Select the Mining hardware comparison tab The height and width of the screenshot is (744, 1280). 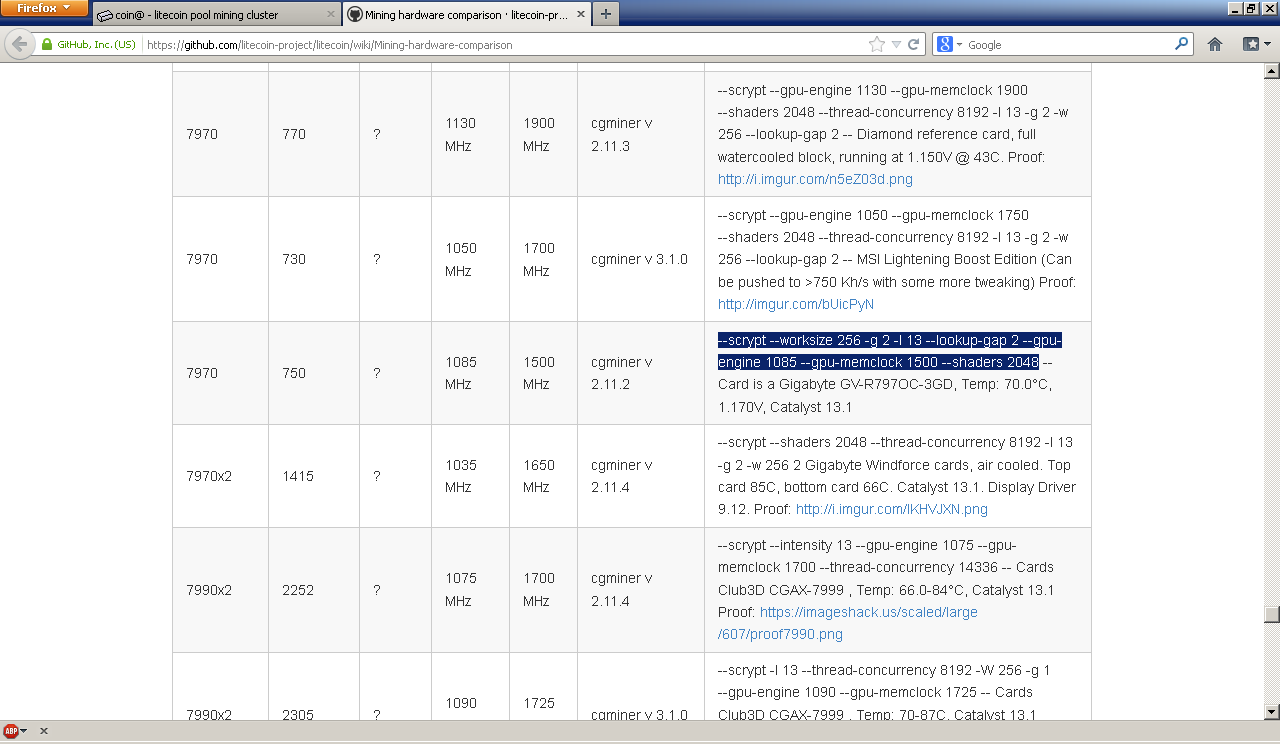click(x=466, y=15)
